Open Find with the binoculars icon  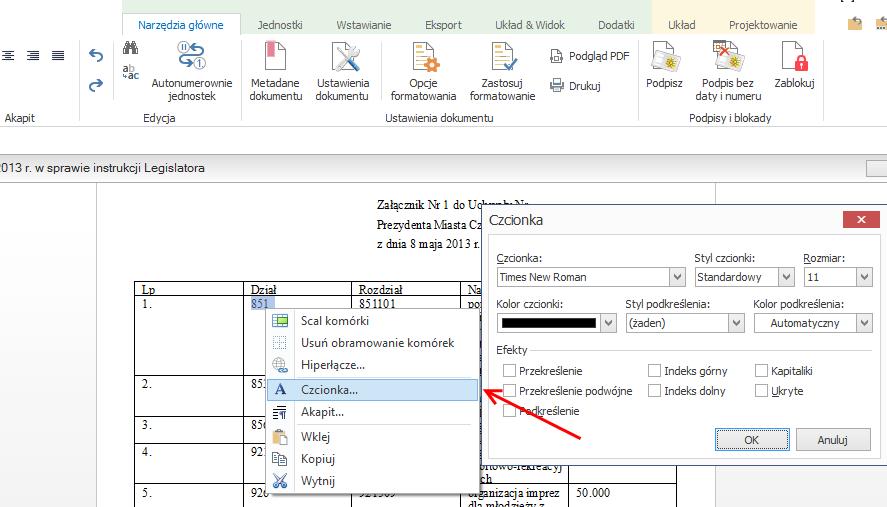131,48
